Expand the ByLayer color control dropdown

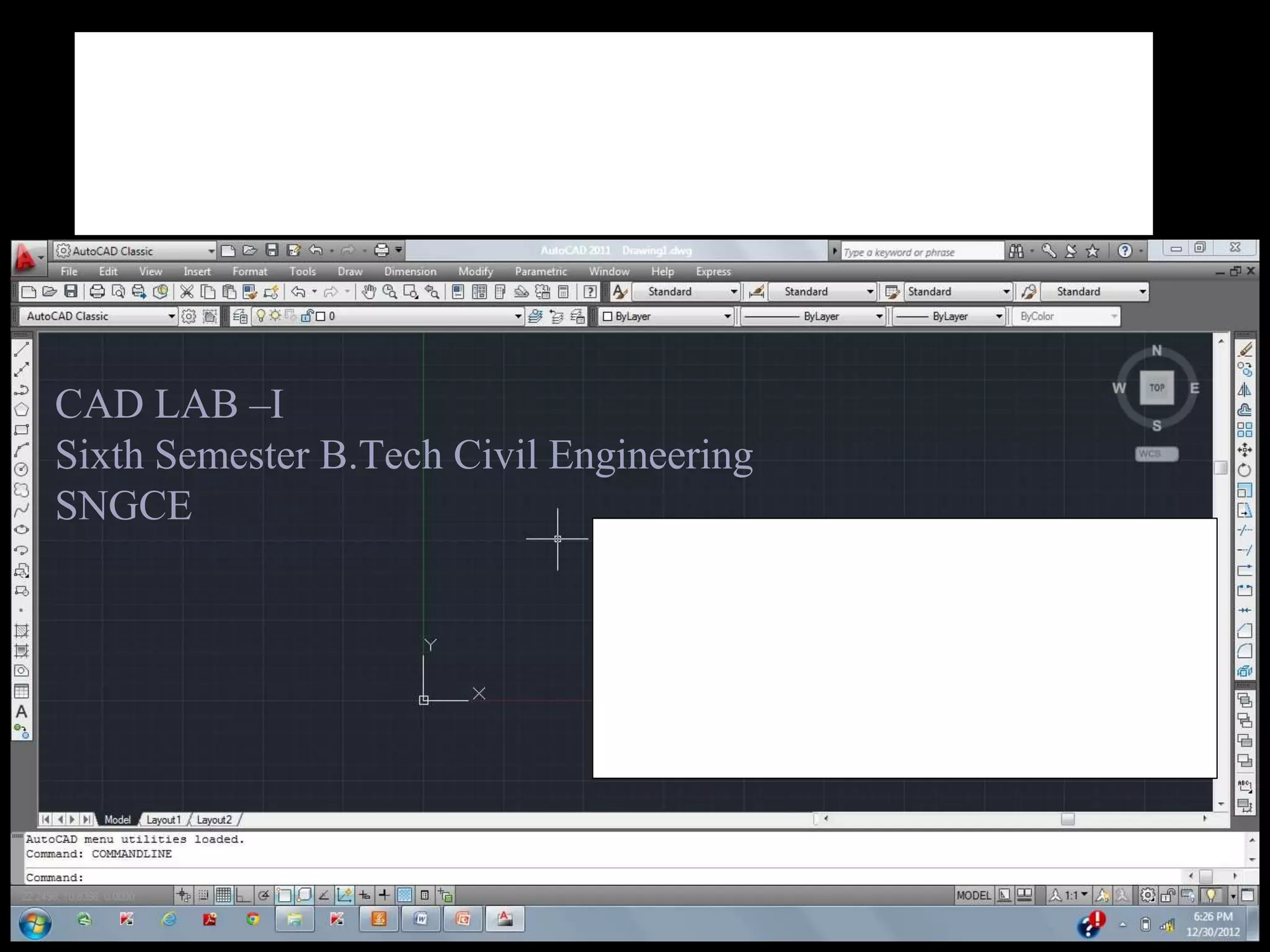[x=727, y=317]
